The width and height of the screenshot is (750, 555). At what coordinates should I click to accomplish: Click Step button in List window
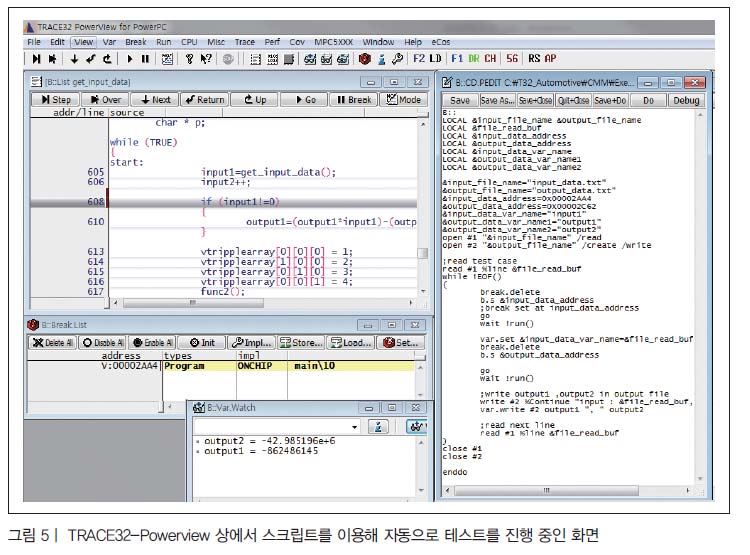tap(55, 100)
